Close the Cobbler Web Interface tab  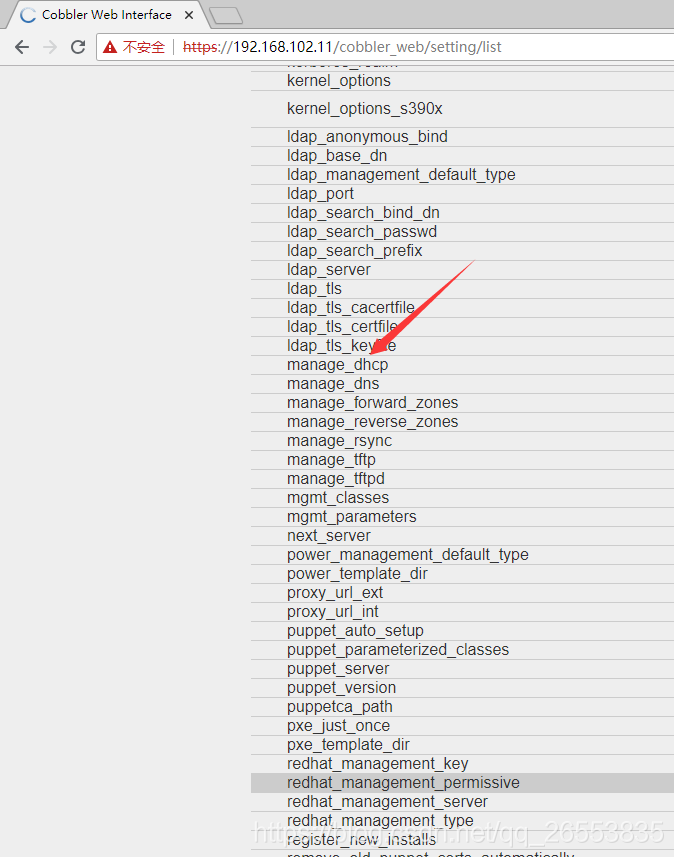pos(189,15)
